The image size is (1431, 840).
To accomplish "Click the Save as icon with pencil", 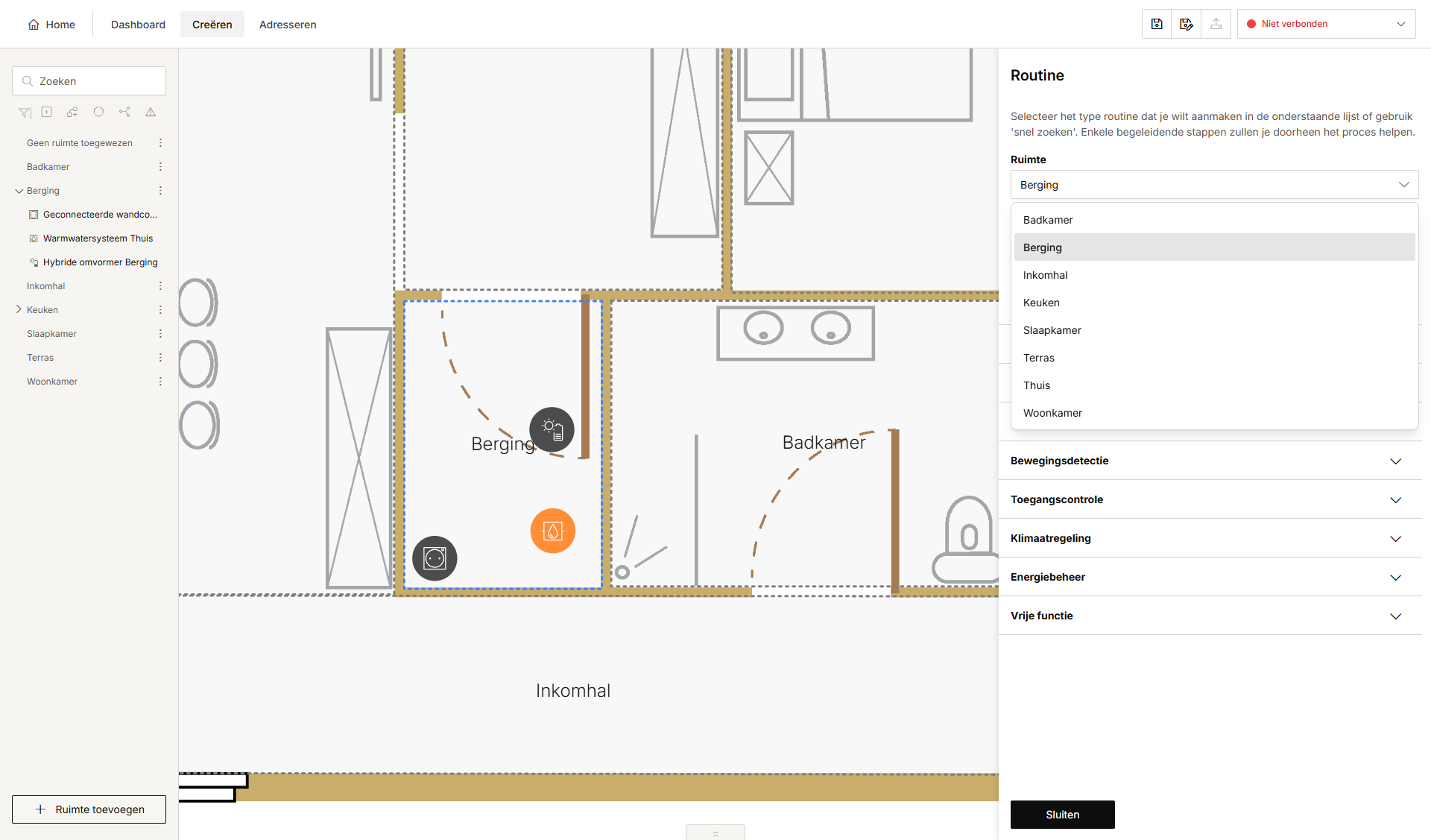I will point(1187,24).
